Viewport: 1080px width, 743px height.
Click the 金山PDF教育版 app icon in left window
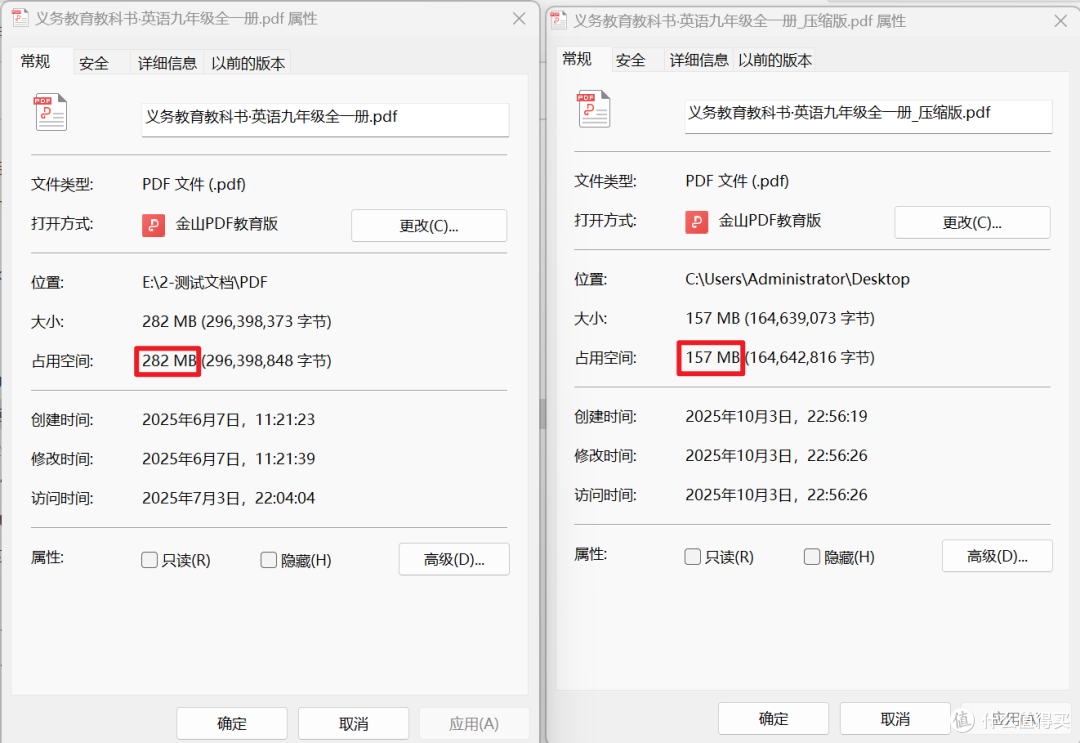pyautogui.click(x=154, y=225)
